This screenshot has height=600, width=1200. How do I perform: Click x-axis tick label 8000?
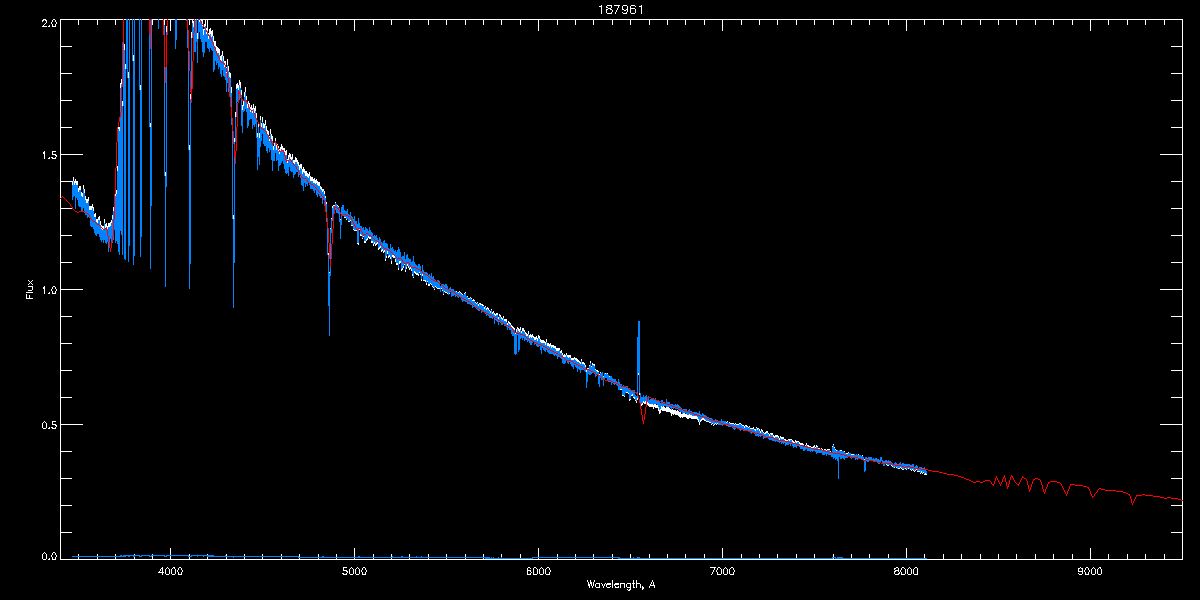[906, 571]
